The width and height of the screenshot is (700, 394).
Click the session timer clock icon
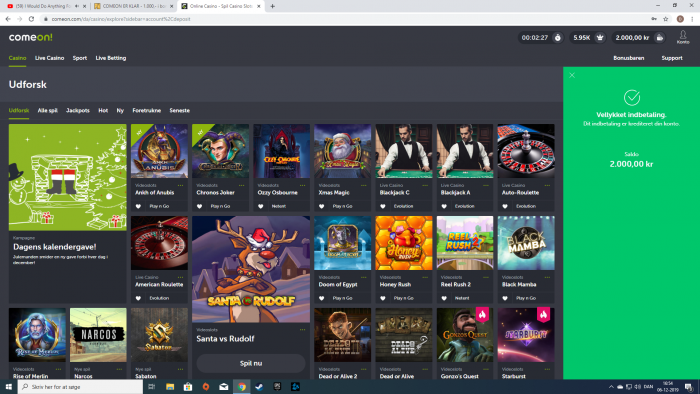pyautogui.click(x=558, y=38)
